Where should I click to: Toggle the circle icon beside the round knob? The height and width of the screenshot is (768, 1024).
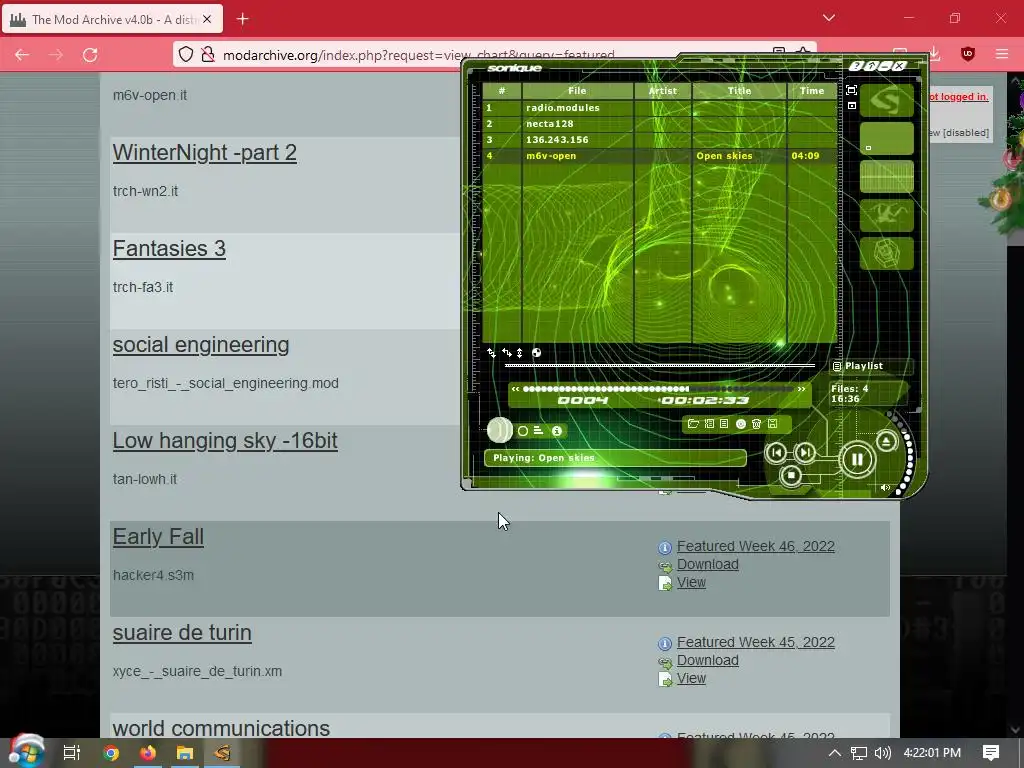(x=523, y=431)
